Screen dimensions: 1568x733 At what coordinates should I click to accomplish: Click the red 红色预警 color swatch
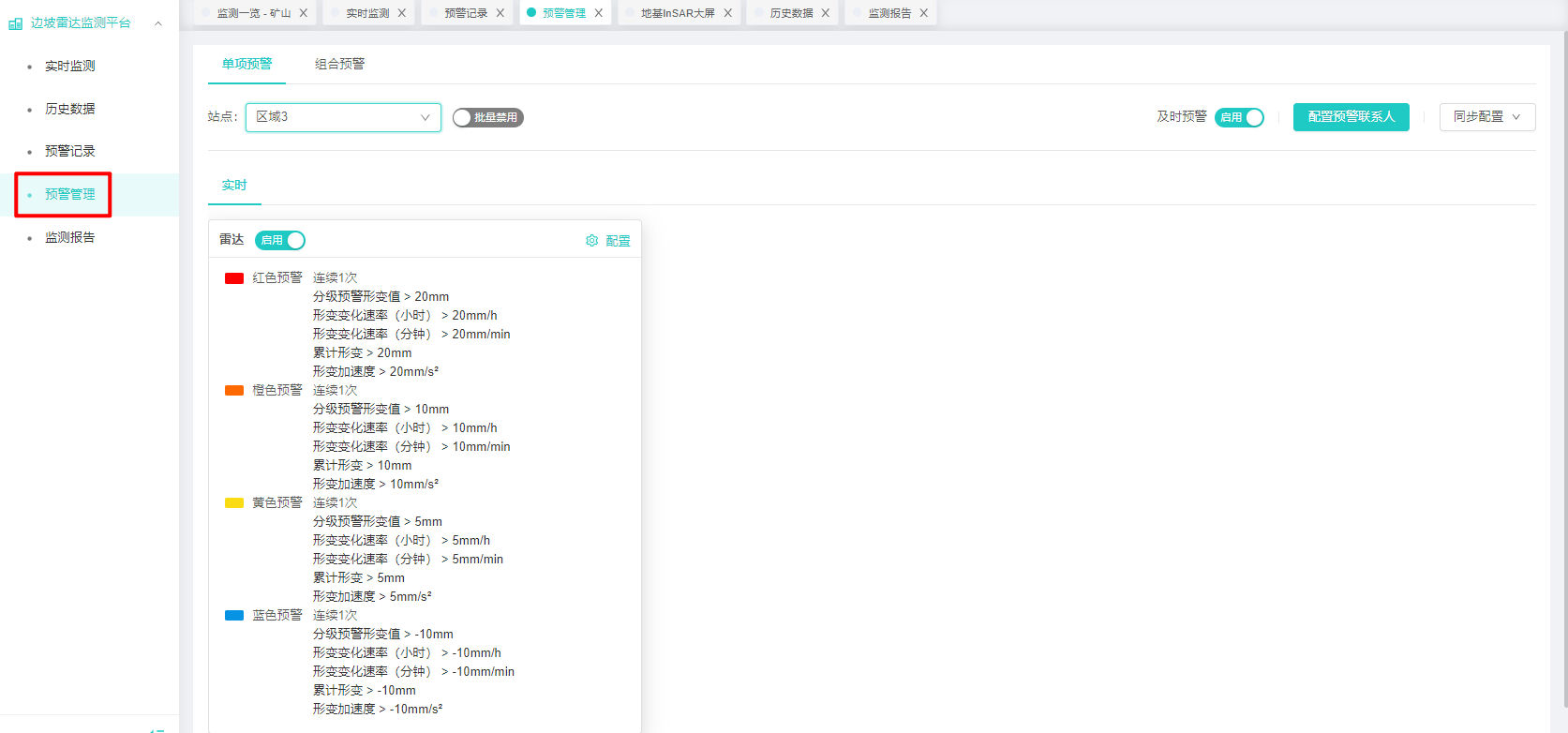(234, 278)
